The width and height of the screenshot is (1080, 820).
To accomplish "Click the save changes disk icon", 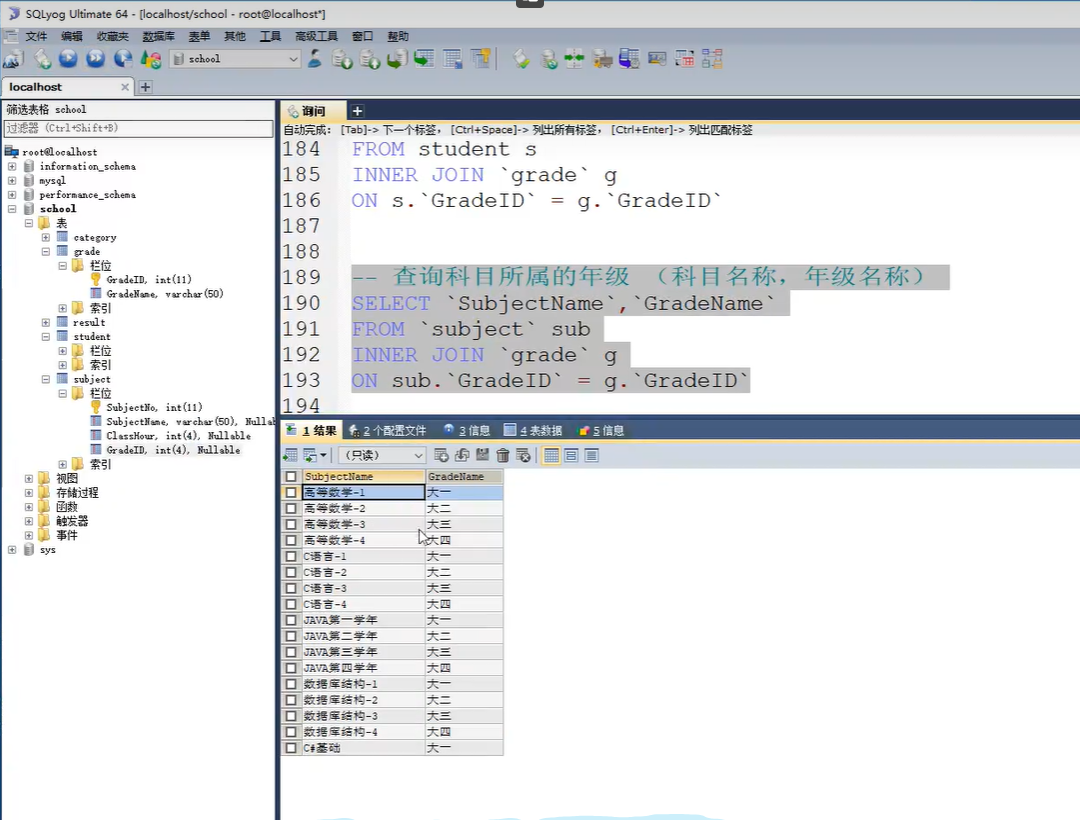I will pos(483,455).
